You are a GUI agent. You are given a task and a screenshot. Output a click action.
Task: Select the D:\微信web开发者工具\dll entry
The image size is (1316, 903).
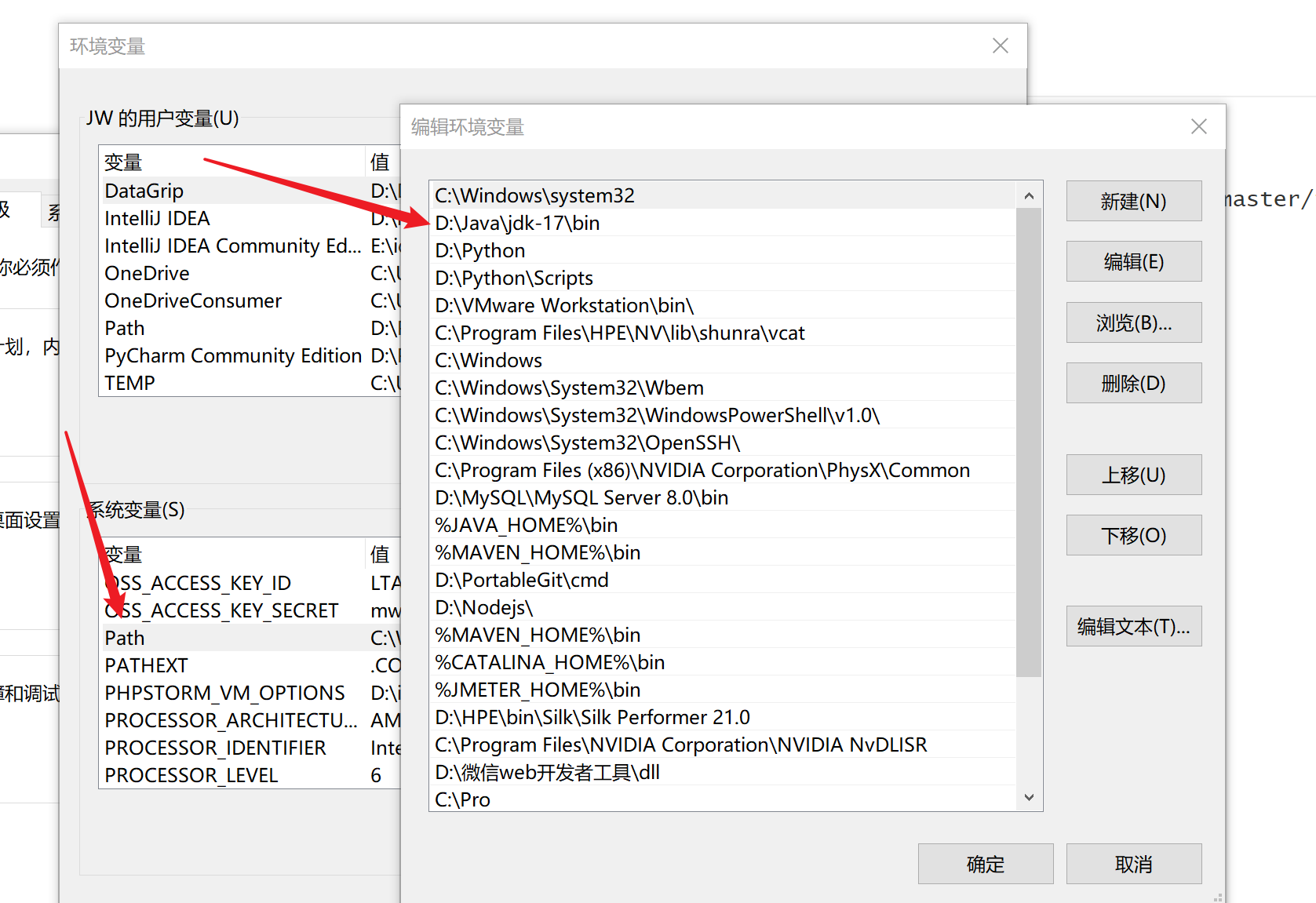723,772
